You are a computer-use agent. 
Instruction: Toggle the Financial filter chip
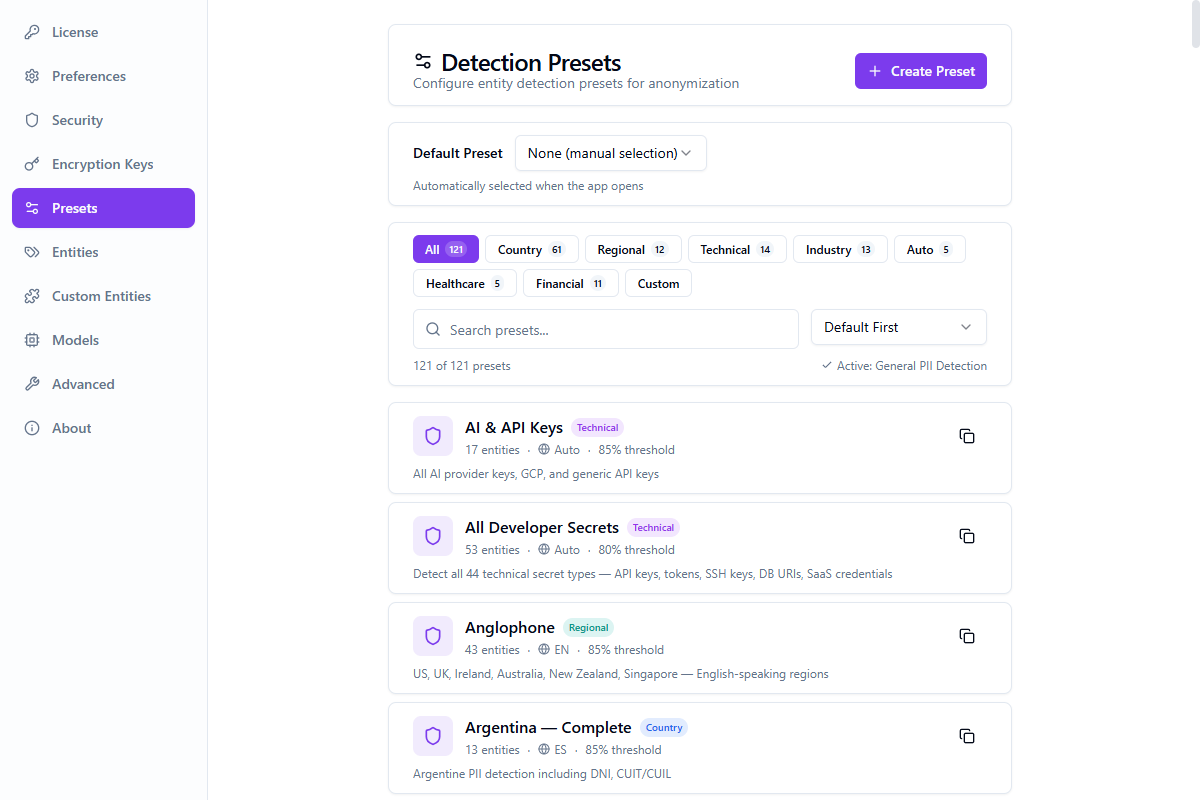[570, 283]
